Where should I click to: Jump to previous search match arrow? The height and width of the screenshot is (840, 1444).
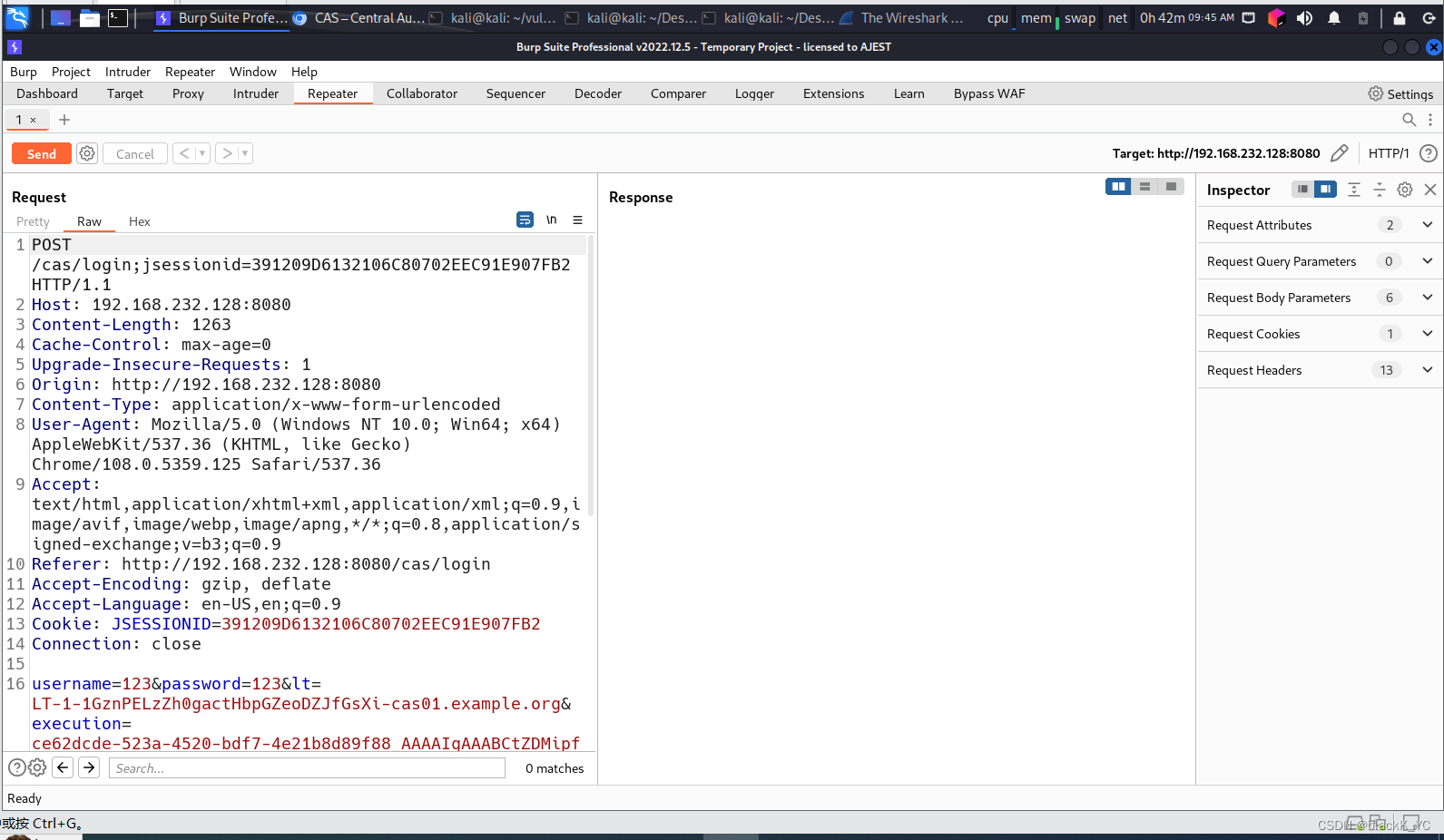[63, 767]
